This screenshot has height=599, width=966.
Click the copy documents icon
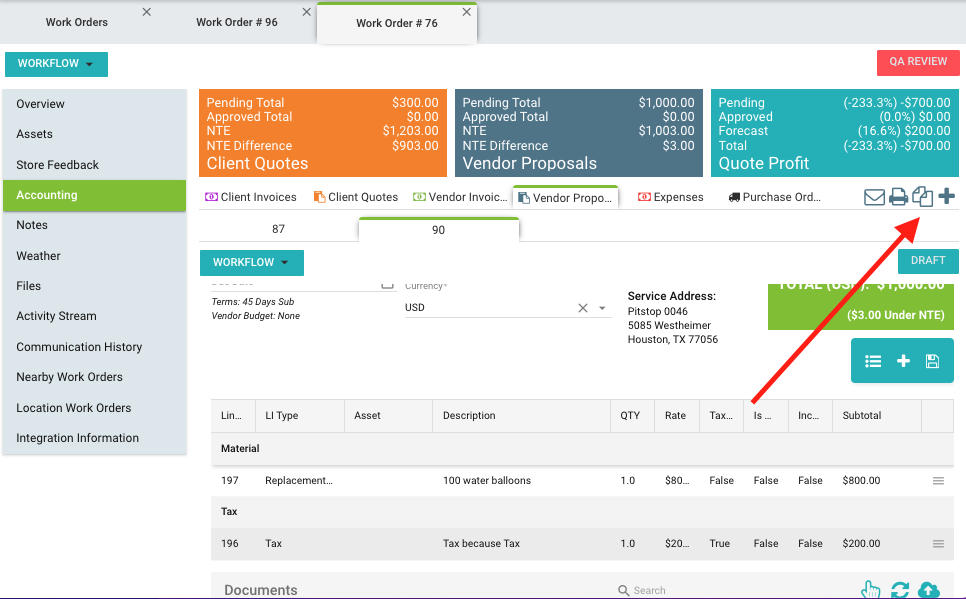[x=922, y=197]
